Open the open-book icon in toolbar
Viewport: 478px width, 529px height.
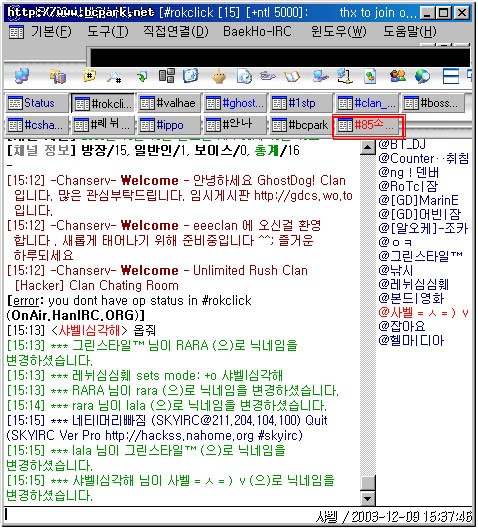(292, 77)
